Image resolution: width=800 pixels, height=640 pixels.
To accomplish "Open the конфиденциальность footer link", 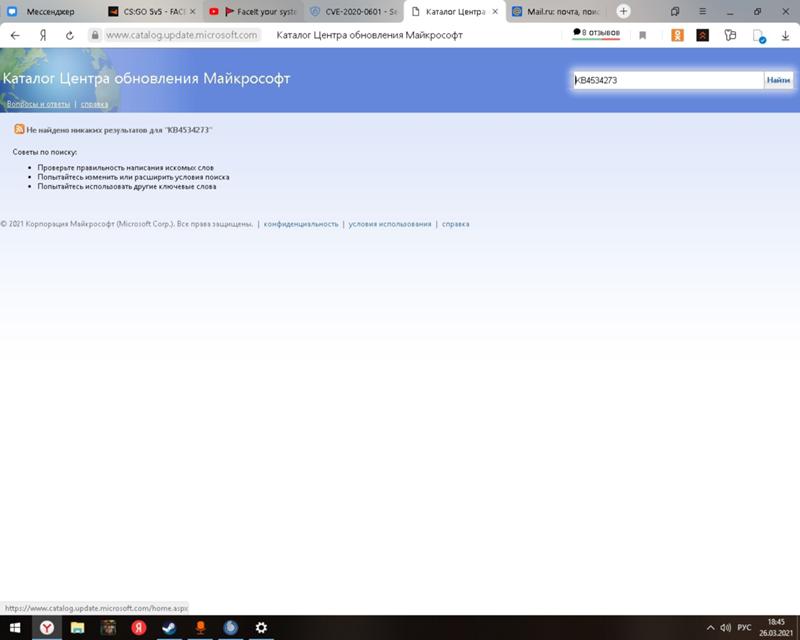I will (301, 224).
